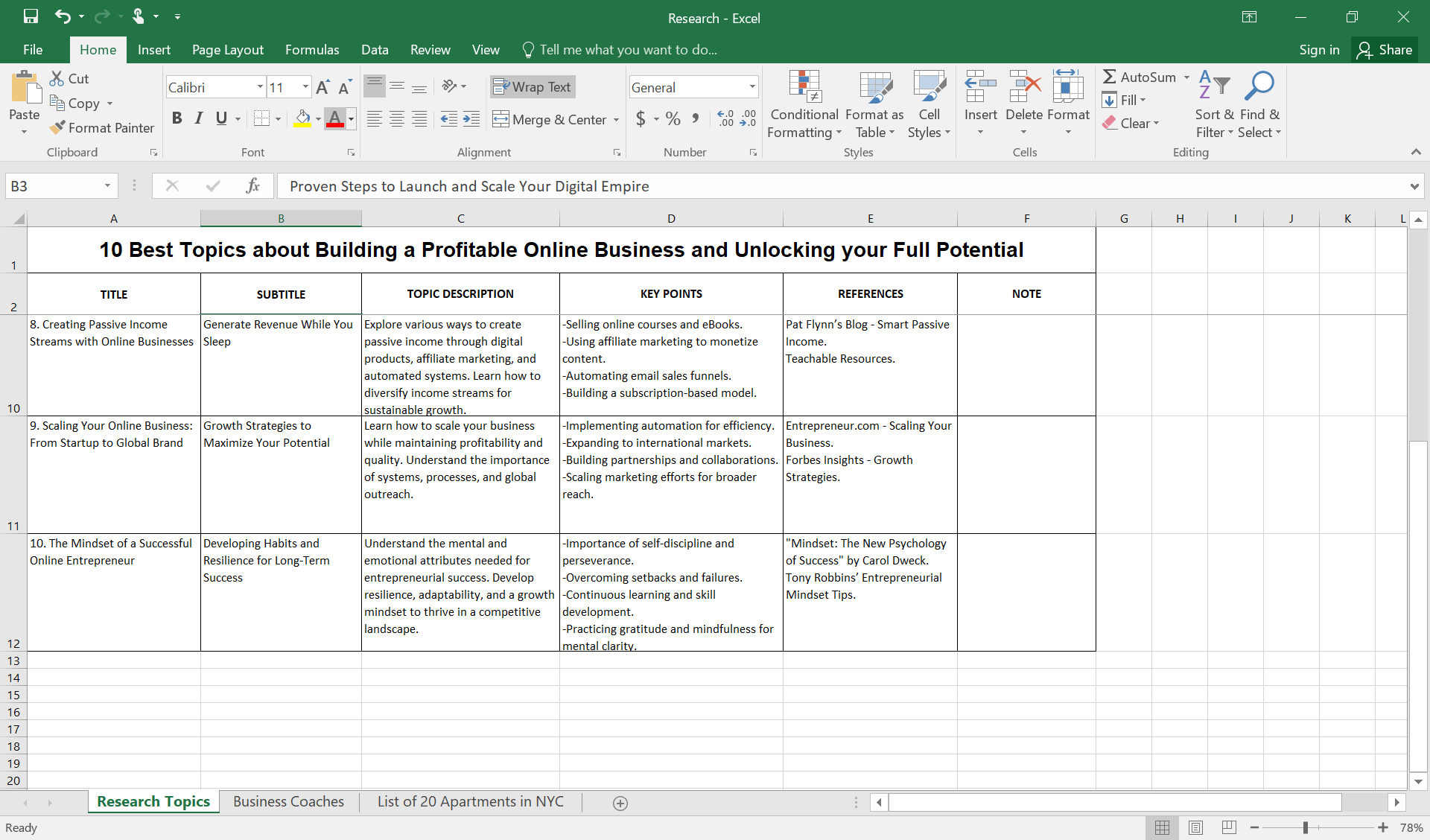Image resolution: width=1430 pixels, height=840 pixels.
Task: Apply top vertical alignment
Action: (x=375, y=86)
